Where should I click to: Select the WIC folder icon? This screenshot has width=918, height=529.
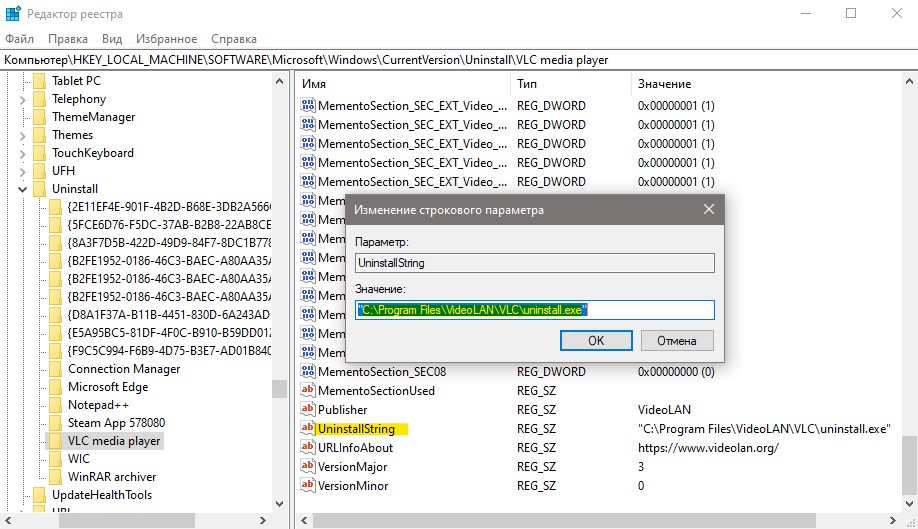pyautogui.click(x=56, y=459)
